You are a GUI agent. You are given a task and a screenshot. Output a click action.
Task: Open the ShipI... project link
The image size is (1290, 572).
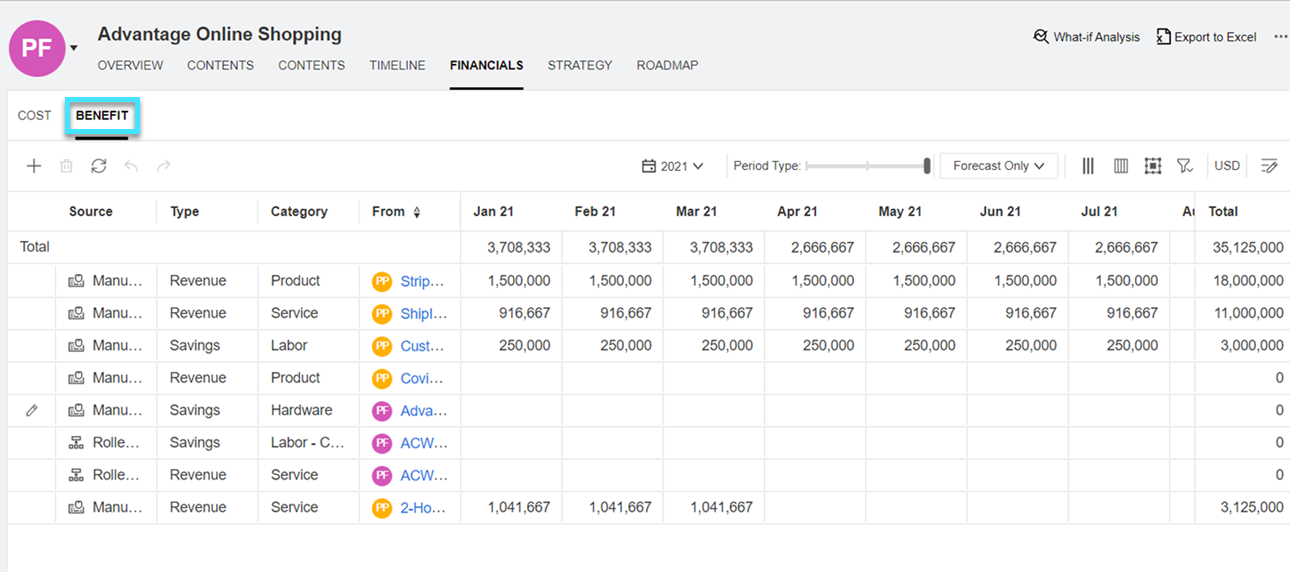pos(422,313)
